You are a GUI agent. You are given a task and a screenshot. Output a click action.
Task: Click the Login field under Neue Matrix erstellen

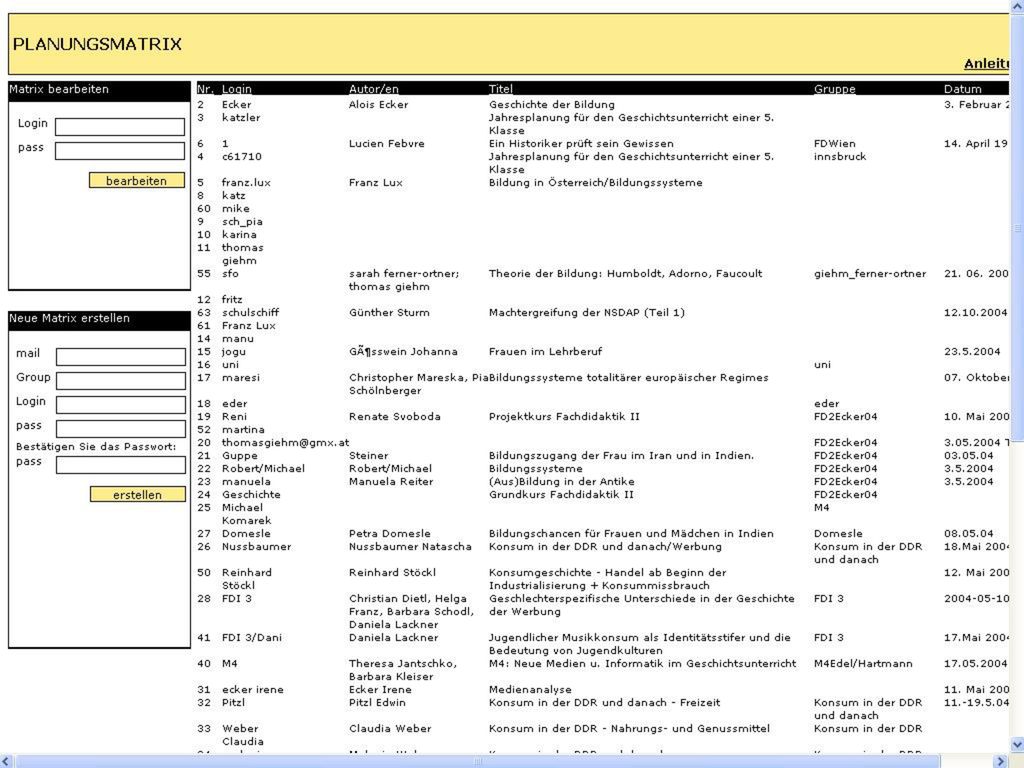click(121, 405)
